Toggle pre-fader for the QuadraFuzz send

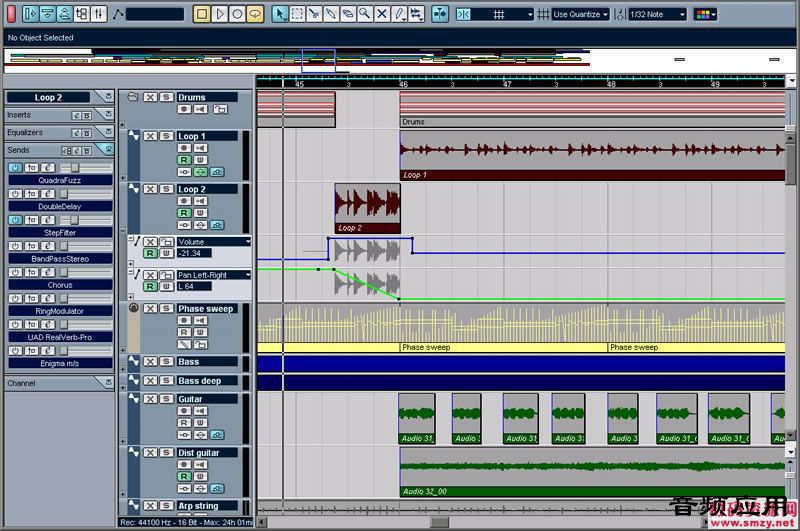32,168
